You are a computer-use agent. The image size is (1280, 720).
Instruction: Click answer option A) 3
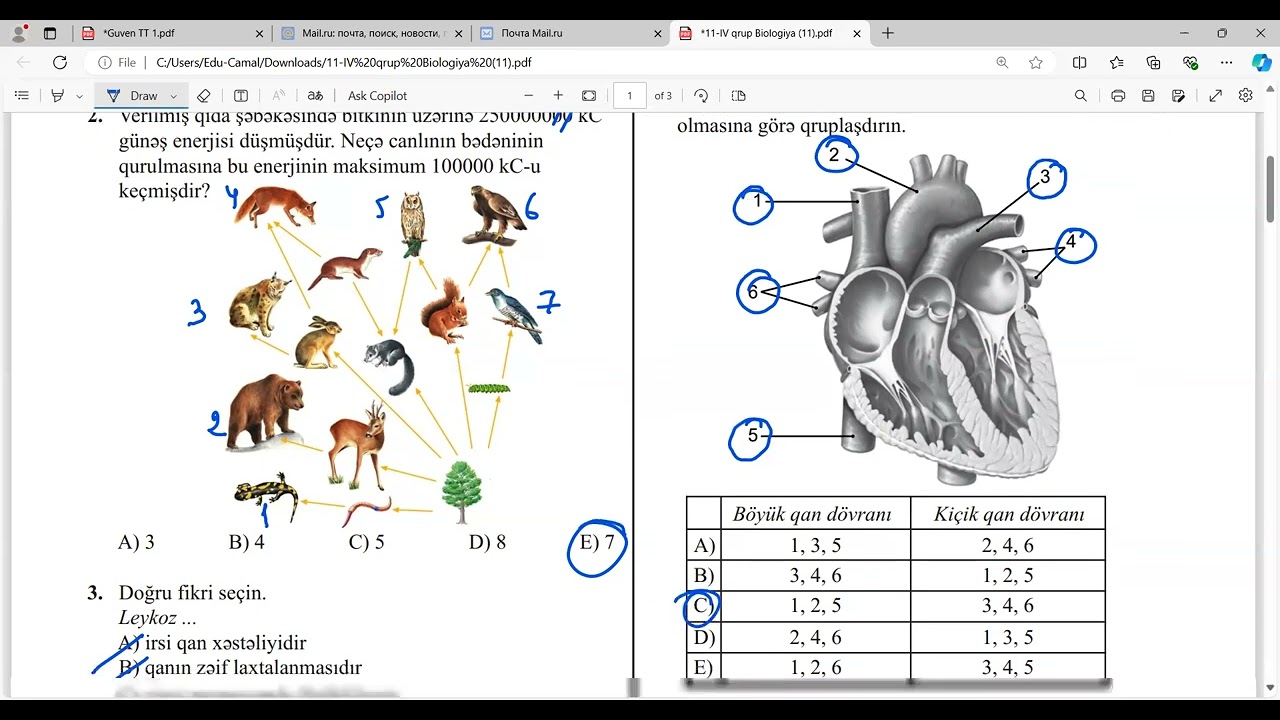[137, 543]
